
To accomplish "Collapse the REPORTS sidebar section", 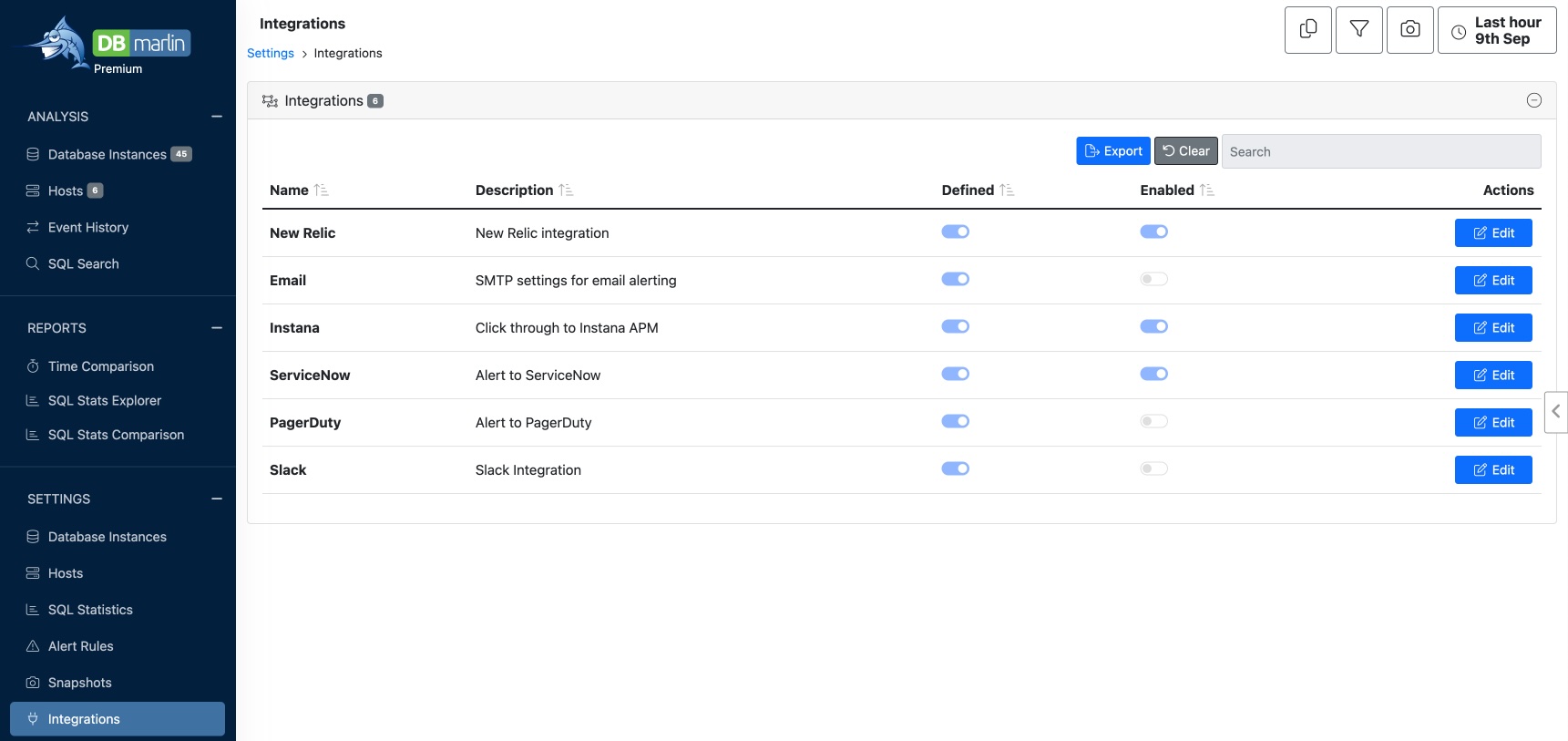I will point(217,328).
